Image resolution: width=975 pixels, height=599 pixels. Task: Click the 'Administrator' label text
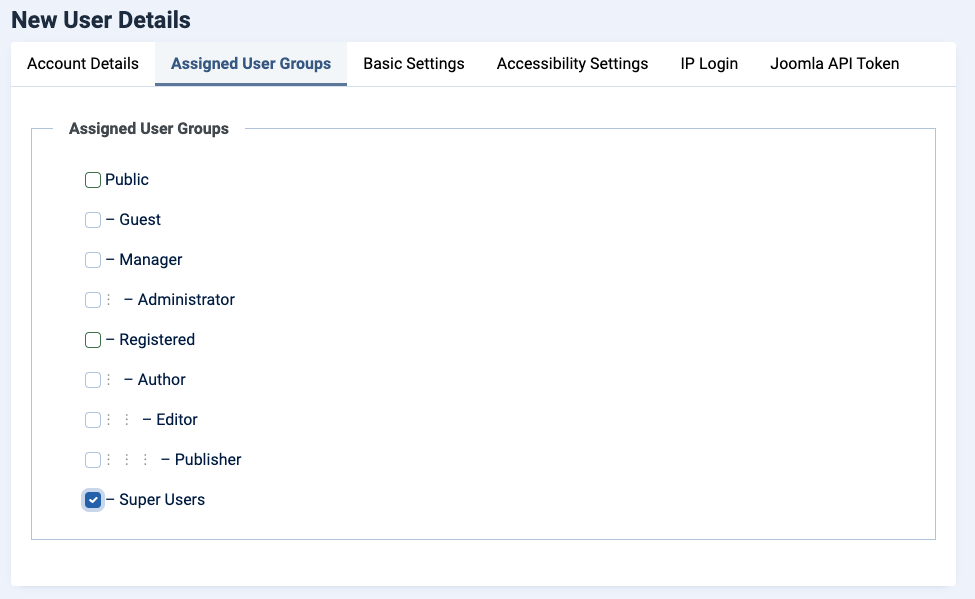click(186, 300)
